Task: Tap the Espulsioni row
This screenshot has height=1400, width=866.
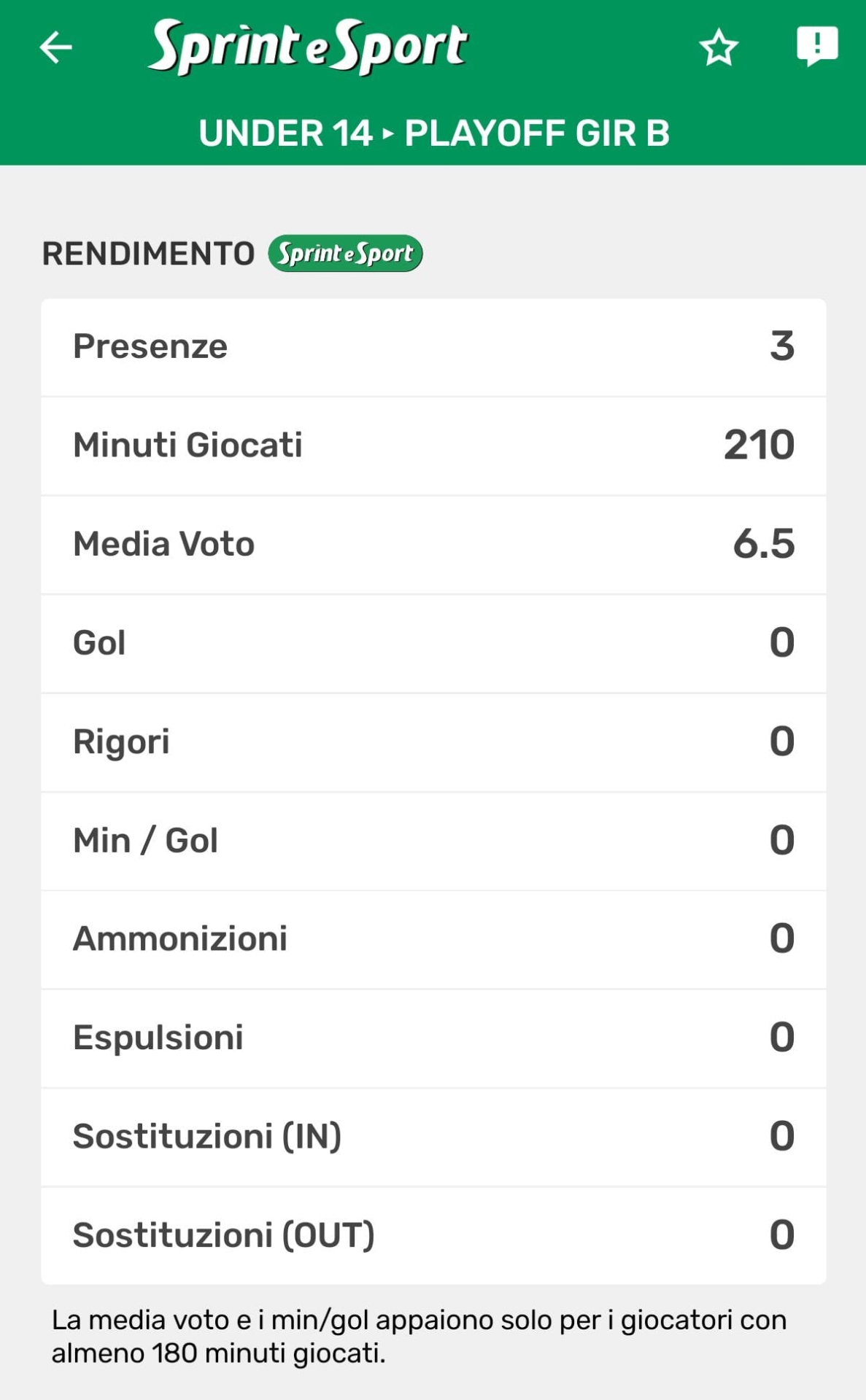Action: (x=433, y=1038)
